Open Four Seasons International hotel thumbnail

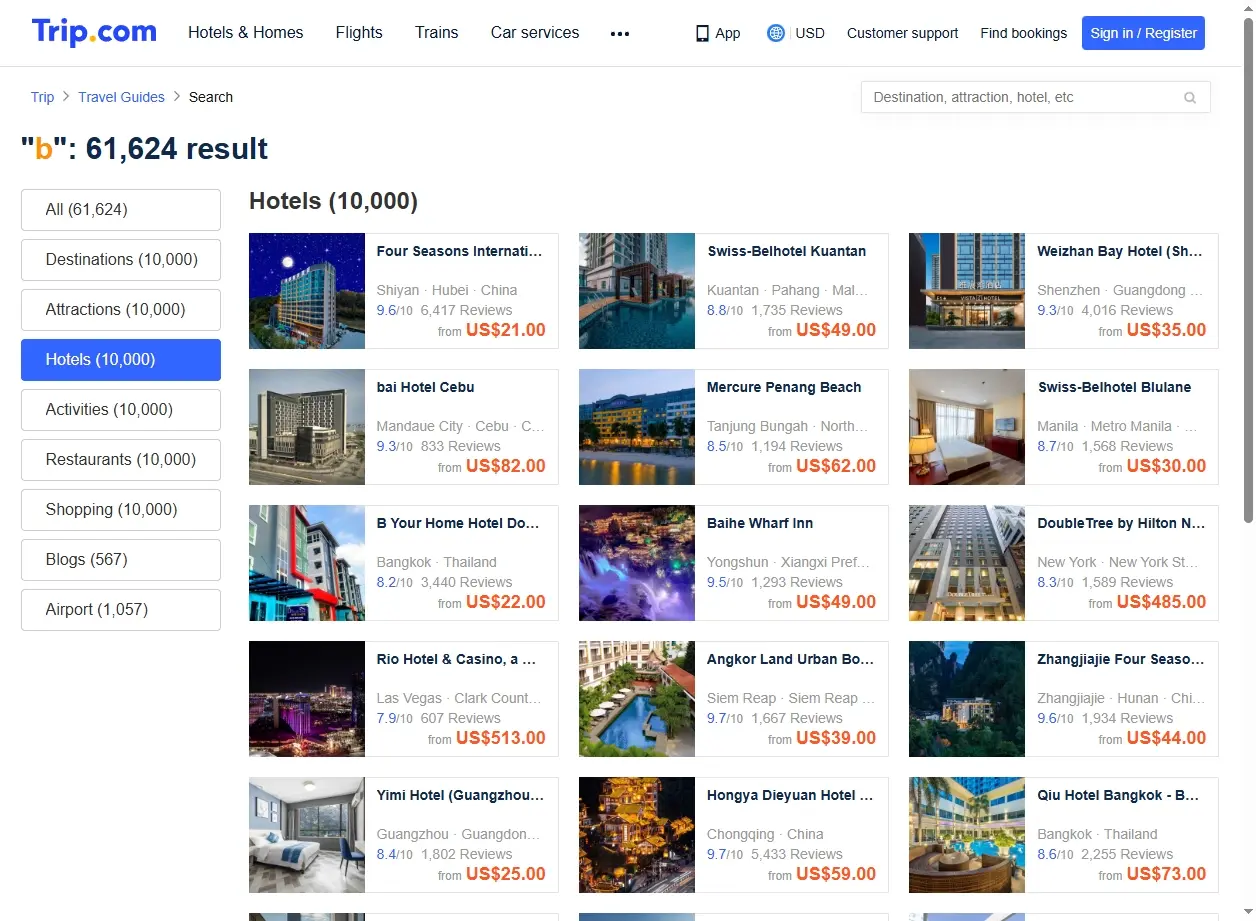[x=307, y=291]
